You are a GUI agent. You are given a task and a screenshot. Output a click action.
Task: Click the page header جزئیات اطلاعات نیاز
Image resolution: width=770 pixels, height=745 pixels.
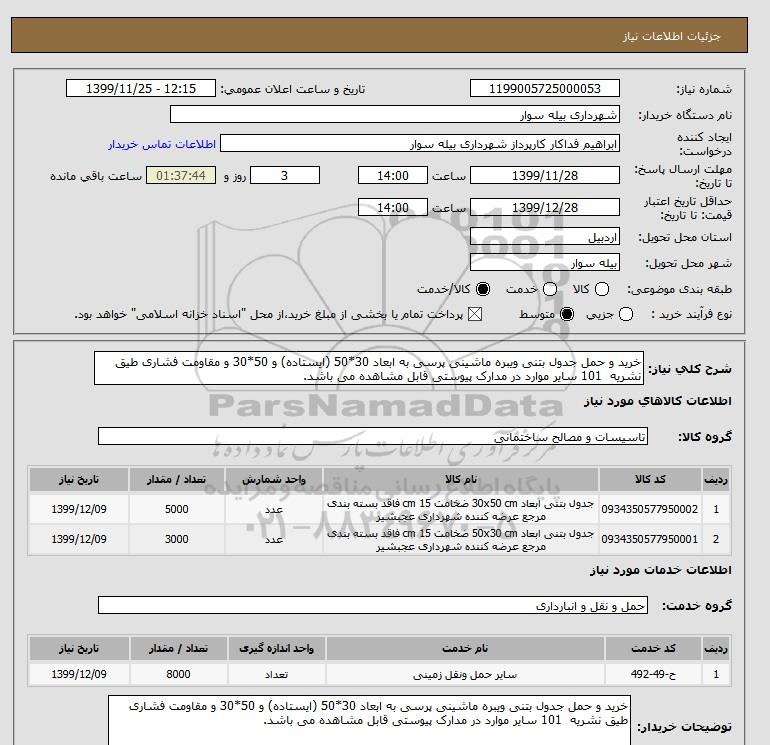[x=671, y=36]
